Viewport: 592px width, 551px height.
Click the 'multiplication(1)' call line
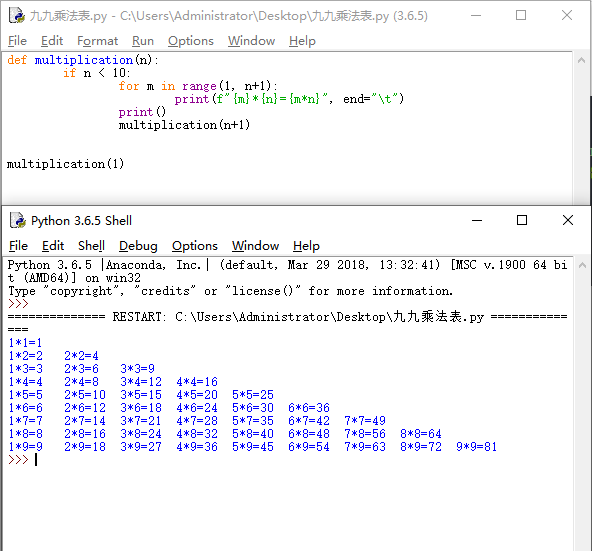[65, 164]
